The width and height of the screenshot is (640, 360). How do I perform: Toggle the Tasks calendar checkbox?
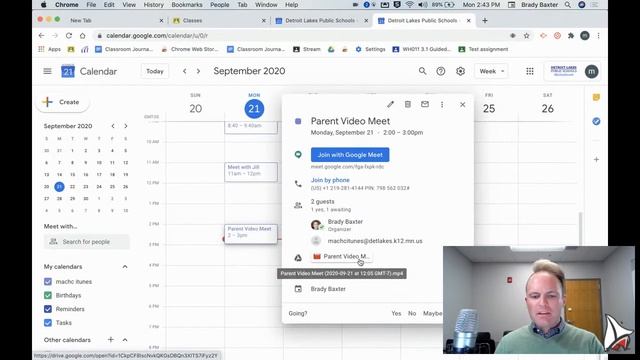pos(48,322)
